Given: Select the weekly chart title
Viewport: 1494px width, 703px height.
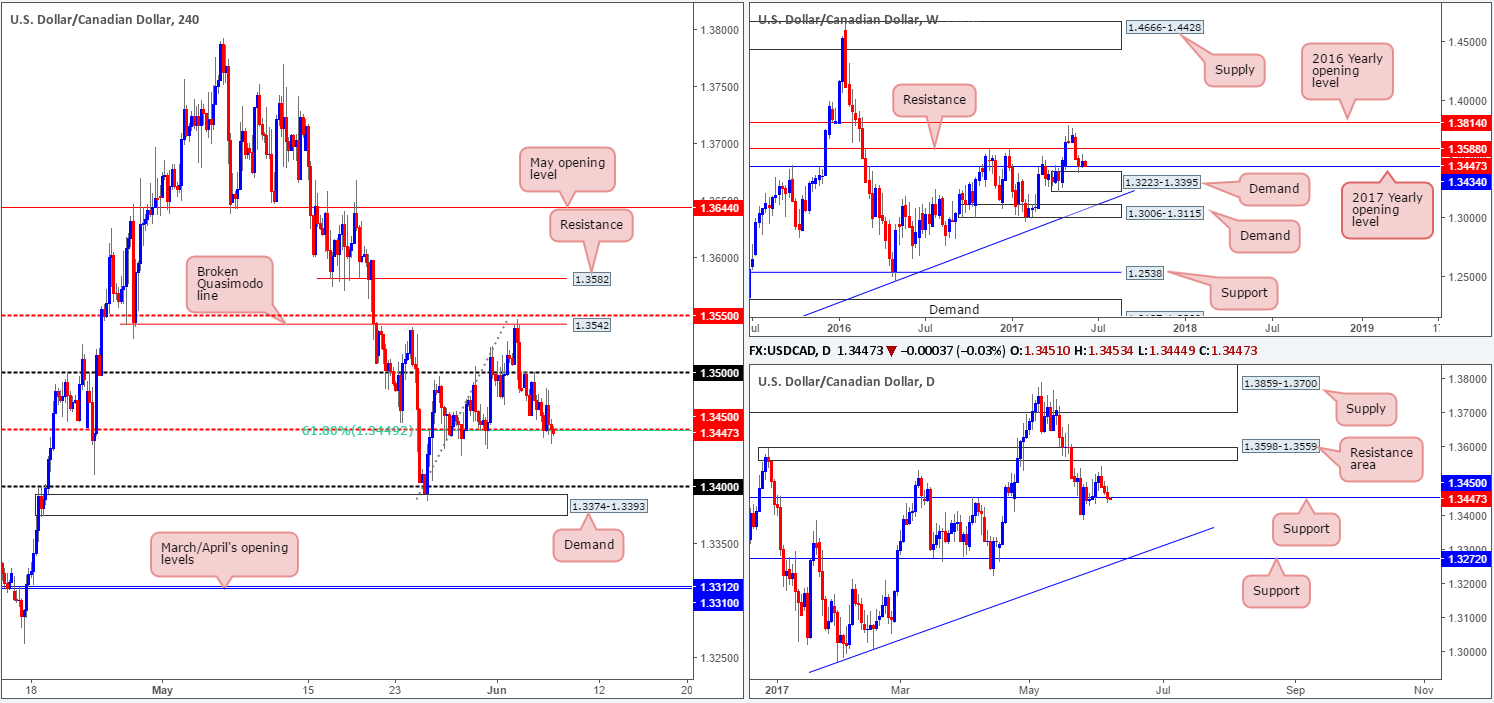Looking at the screenshot, I should pyautogui.click(x=848, y=18).
